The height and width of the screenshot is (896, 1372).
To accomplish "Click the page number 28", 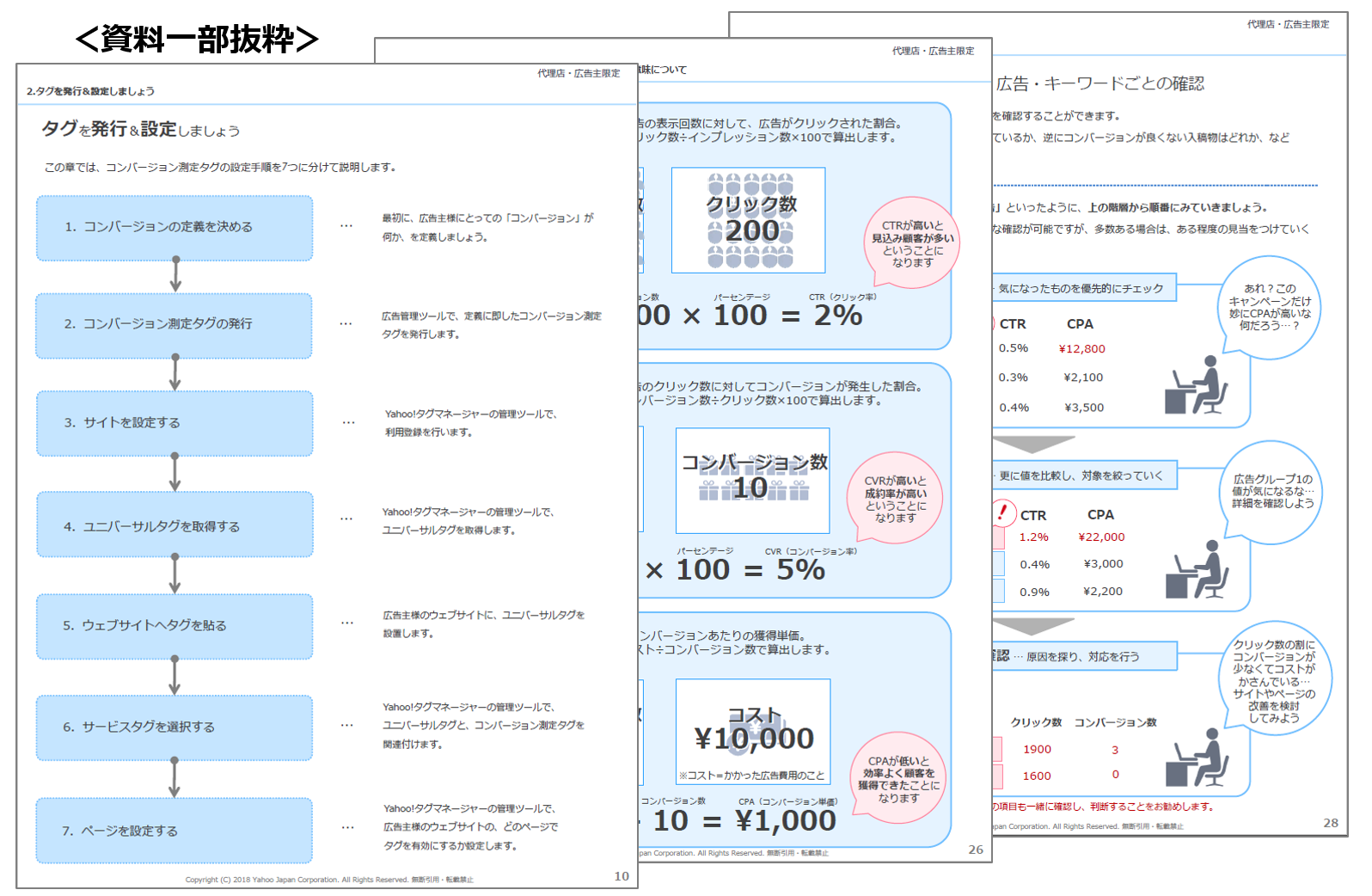I will pos(1331,823).
